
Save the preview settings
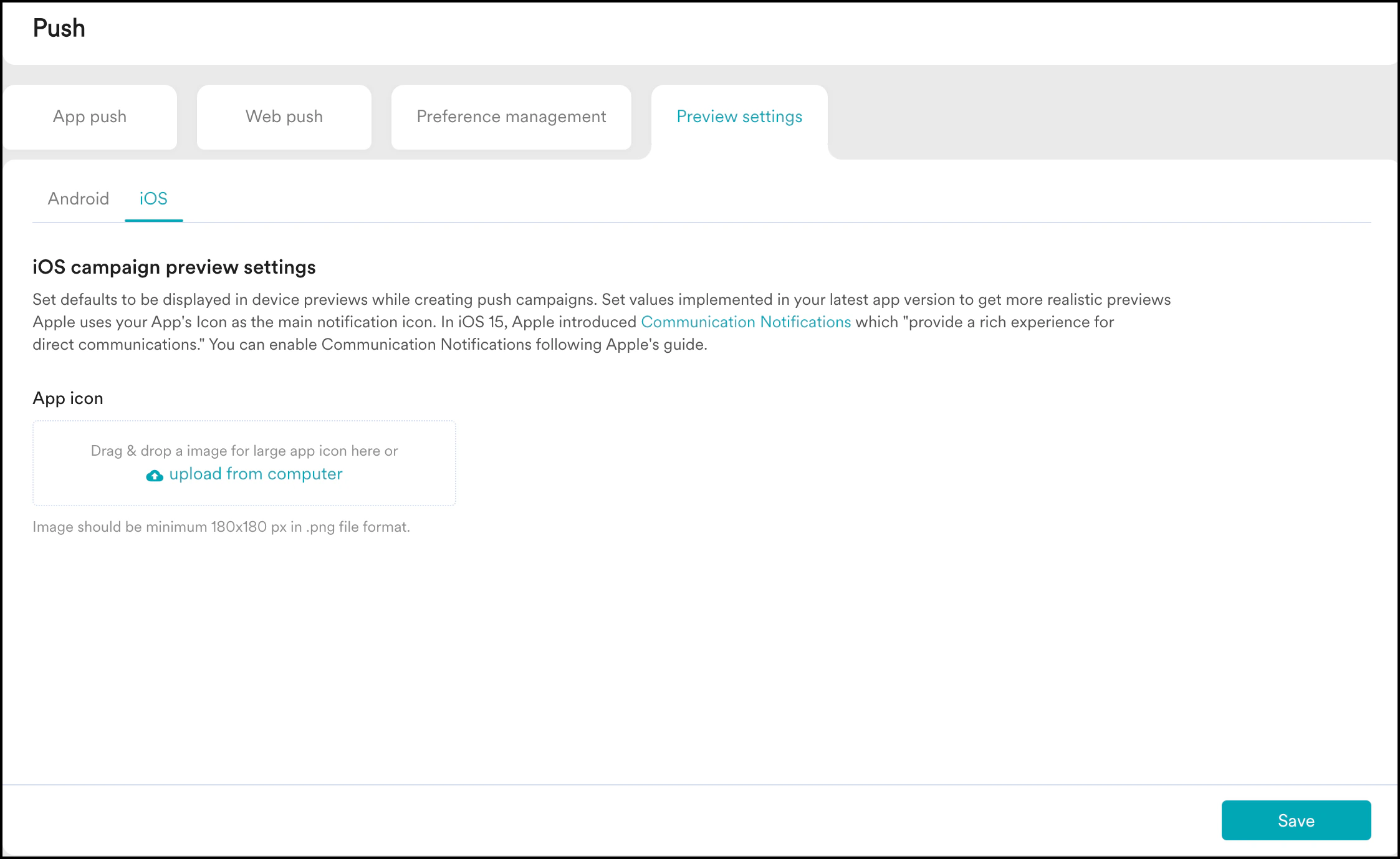pos(1296,820)
